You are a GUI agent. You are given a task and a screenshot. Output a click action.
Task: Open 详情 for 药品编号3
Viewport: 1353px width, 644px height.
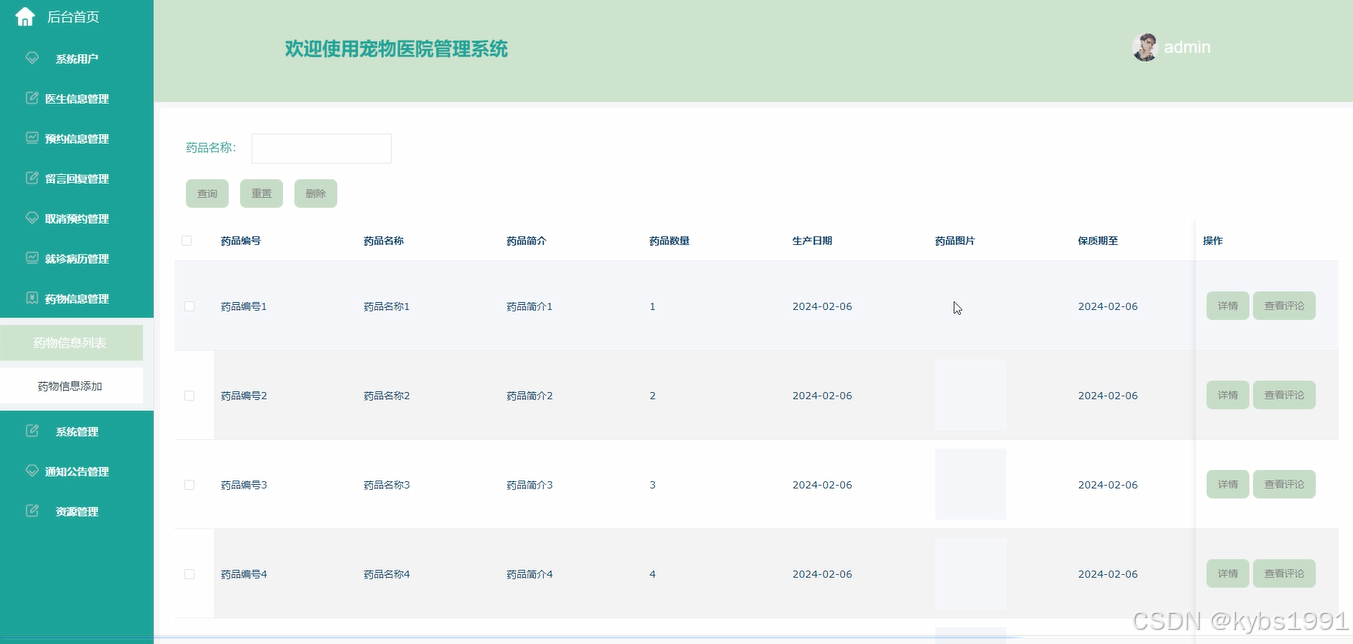1227,484
